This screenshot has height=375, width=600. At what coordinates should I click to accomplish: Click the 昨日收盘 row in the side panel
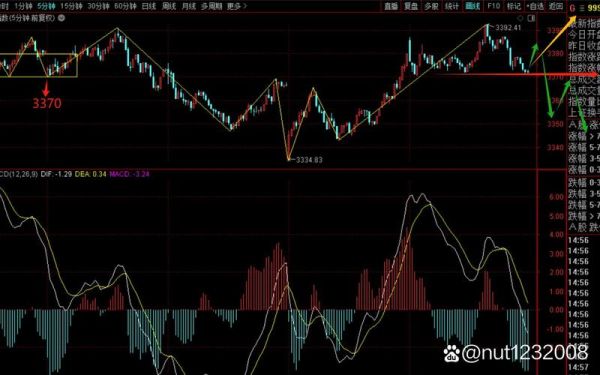point(584,46)
